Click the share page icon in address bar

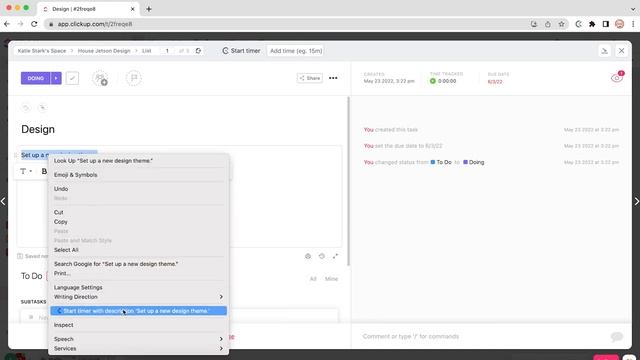tap(548, 24)
